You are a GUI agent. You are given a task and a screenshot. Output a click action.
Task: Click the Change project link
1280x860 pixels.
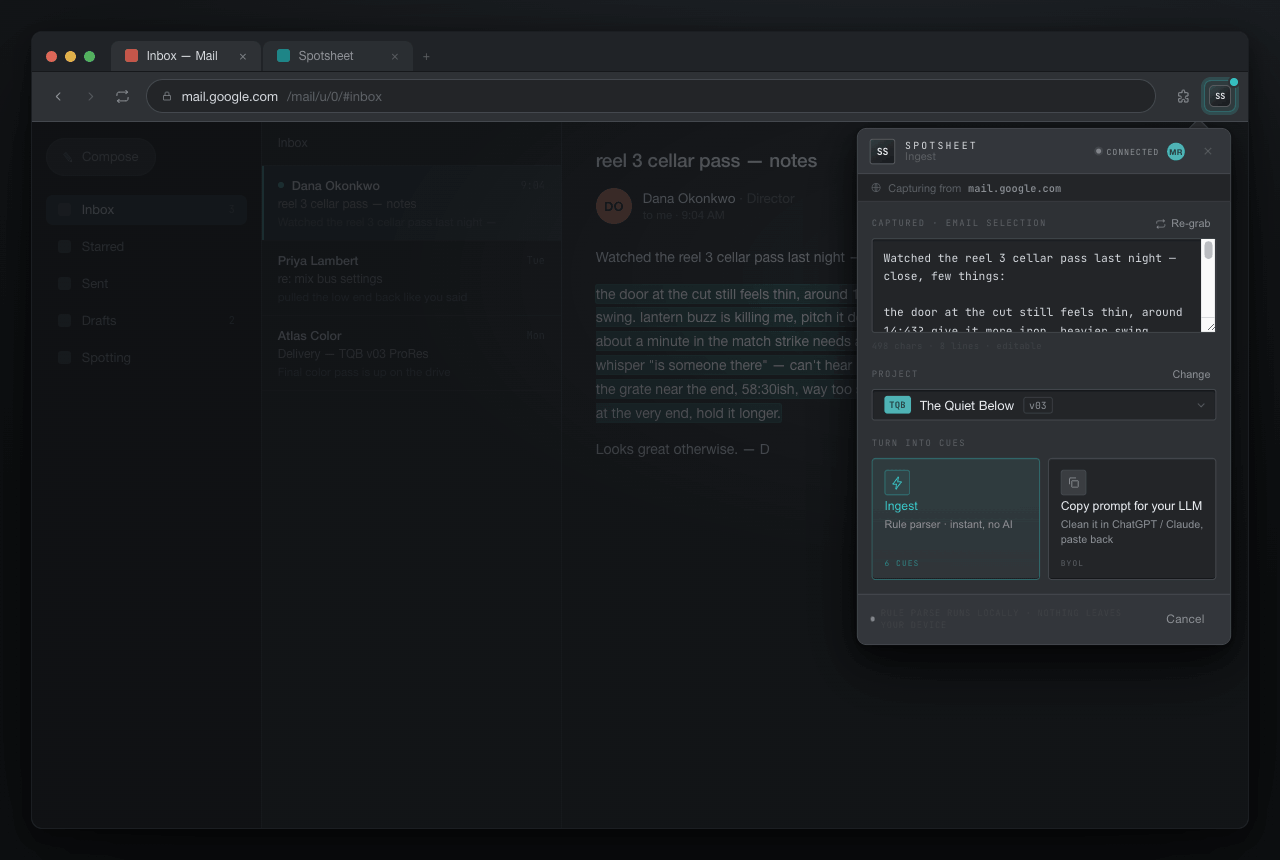[x=1191, y=374]
